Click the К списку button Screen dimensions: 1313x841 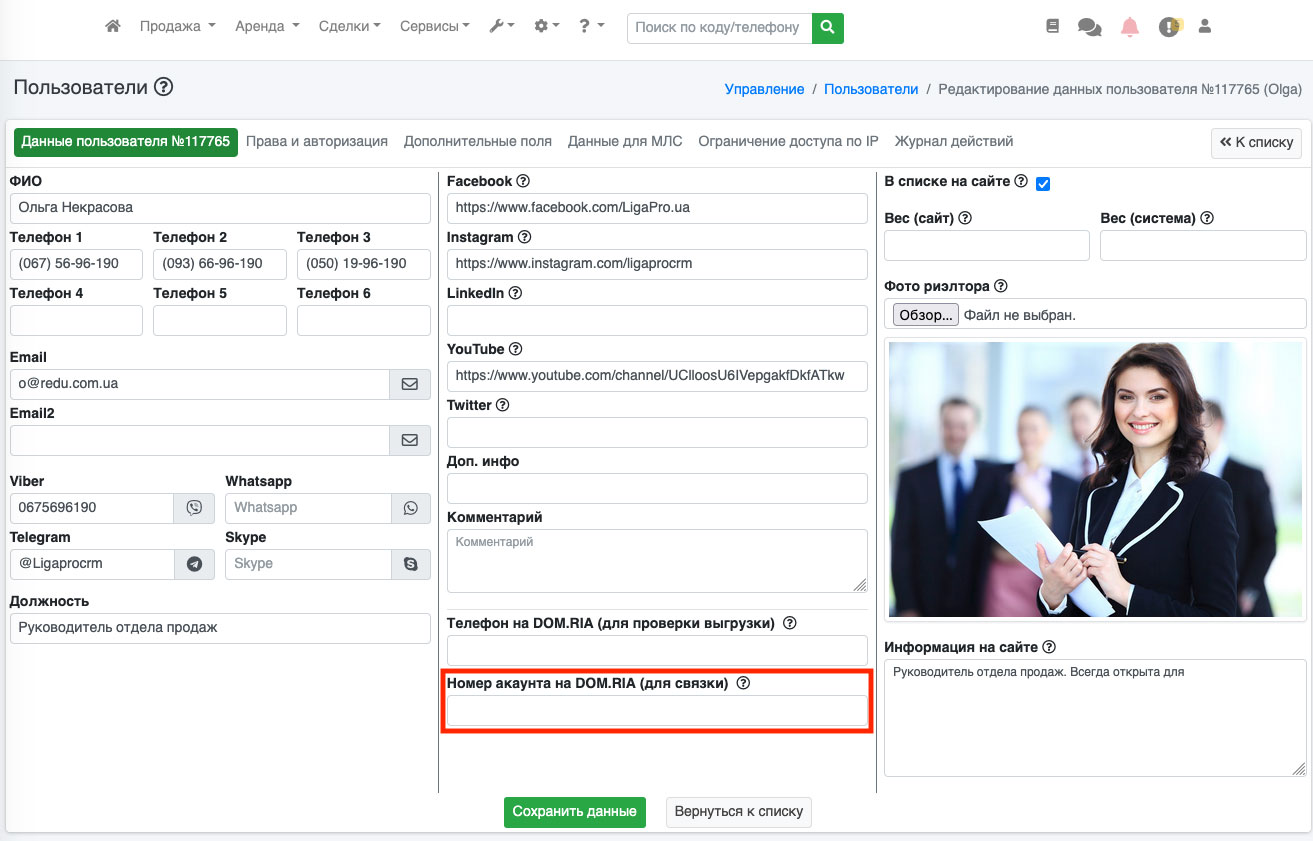pyautogui.click(x=1256, y=143)
